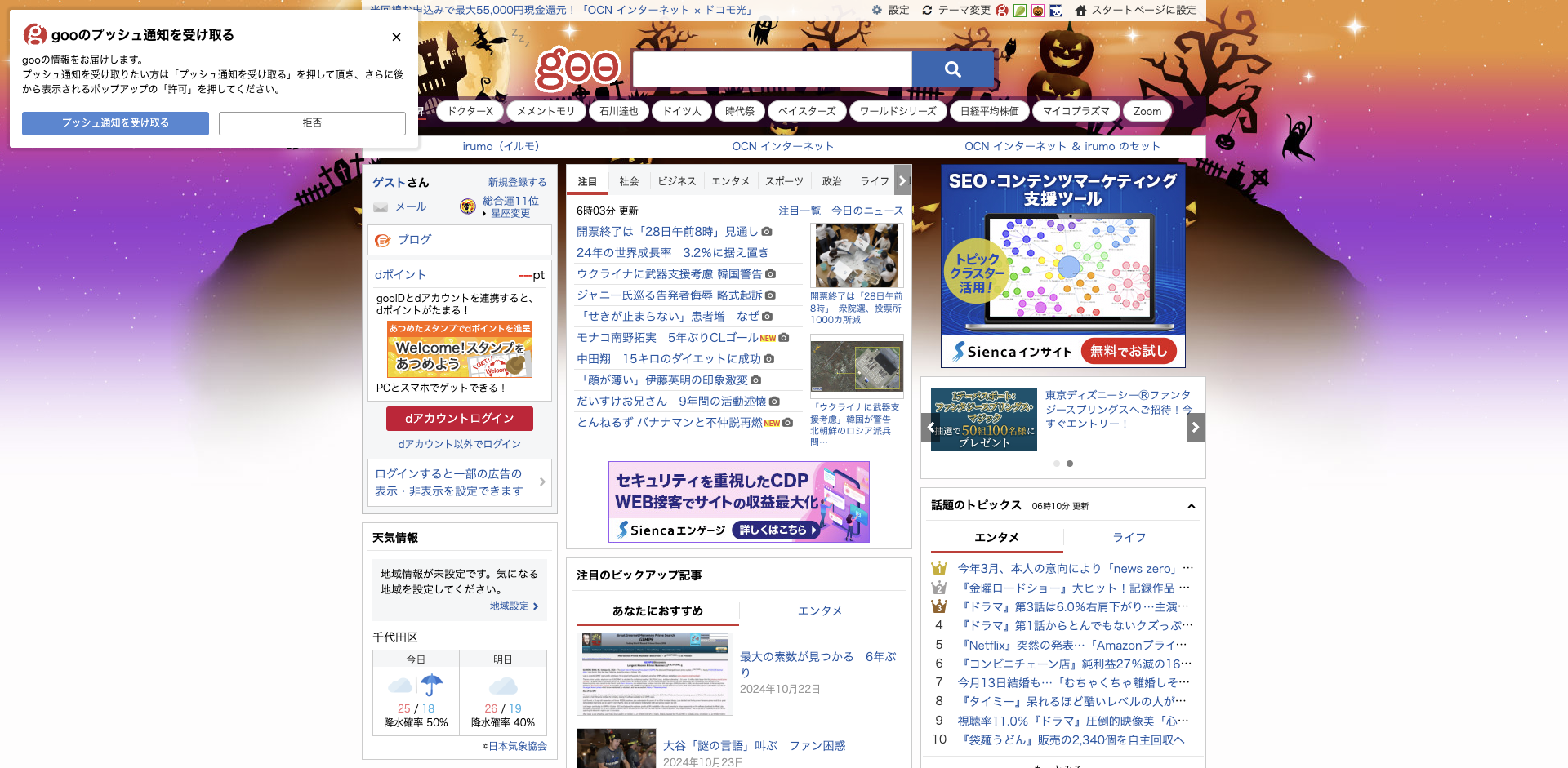Image resolution: width=1568 pixels, height=768 pixels.
Task: Click the news tabs right scroll arrow
Action: [902, 180]
